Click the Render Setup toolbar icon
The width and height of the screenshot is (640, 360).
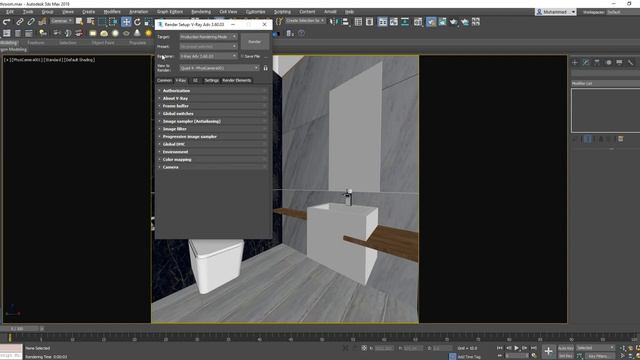coord(431,22)
